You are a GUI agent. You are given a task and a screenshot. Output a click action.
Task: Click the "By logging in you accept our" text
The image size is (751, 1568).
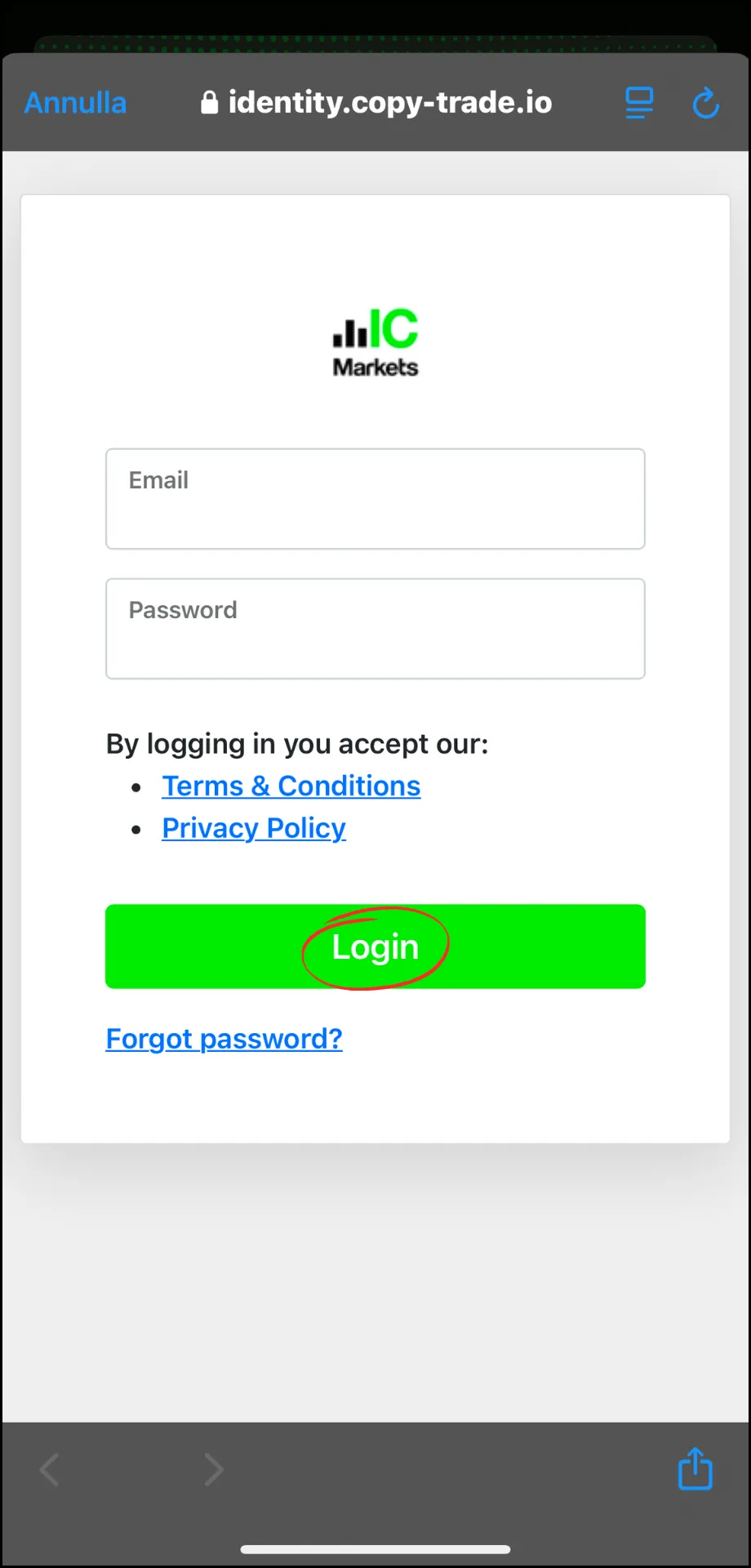(297, 744)
